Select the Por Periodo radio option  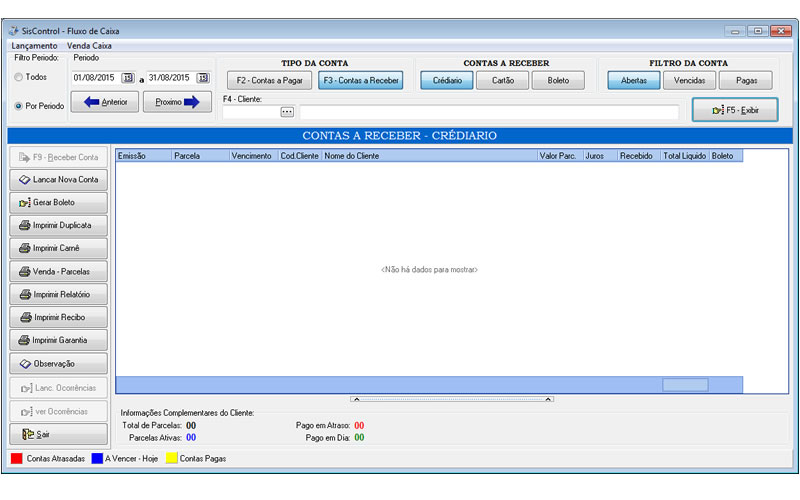(x=19, y=106)
